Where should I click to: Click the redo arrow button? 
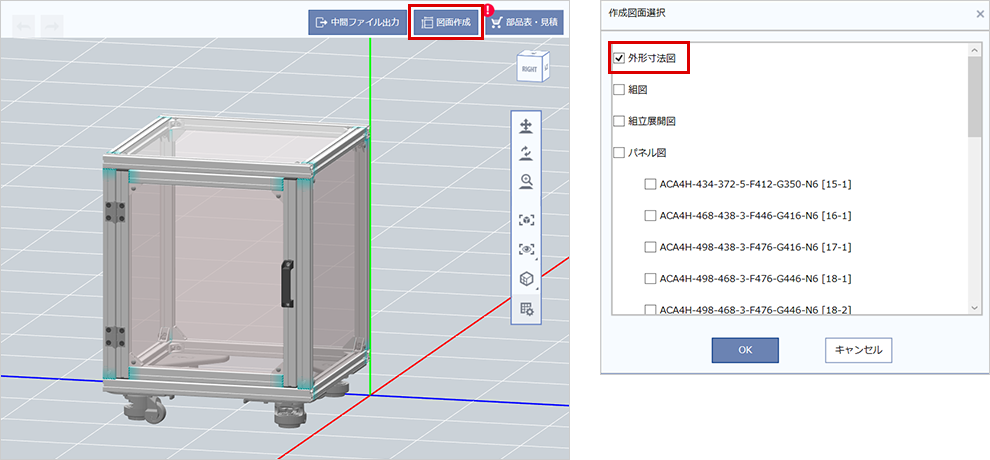coord(52,24)
